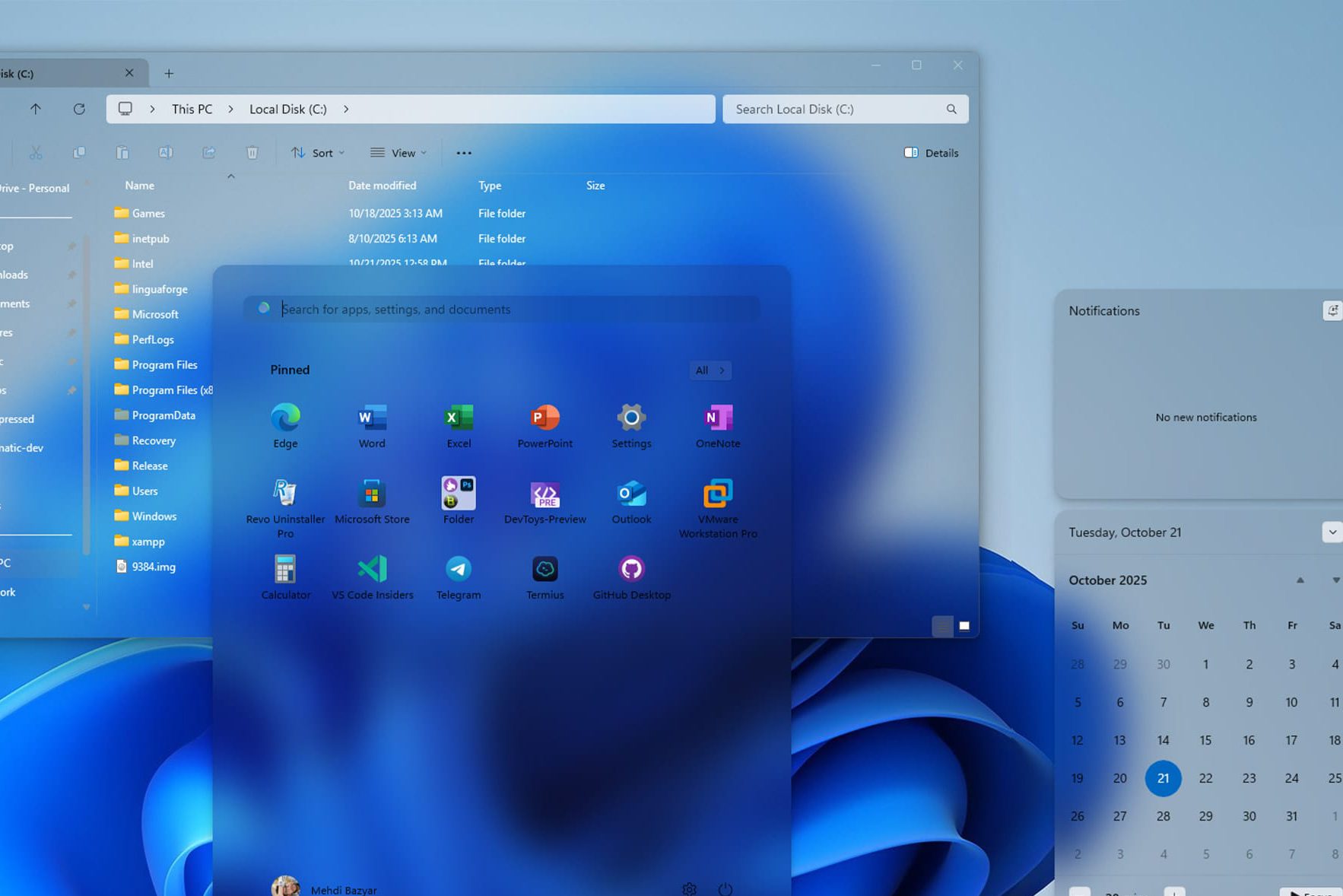
Task: Select October 24 in the calendar
Action: 1291,778
